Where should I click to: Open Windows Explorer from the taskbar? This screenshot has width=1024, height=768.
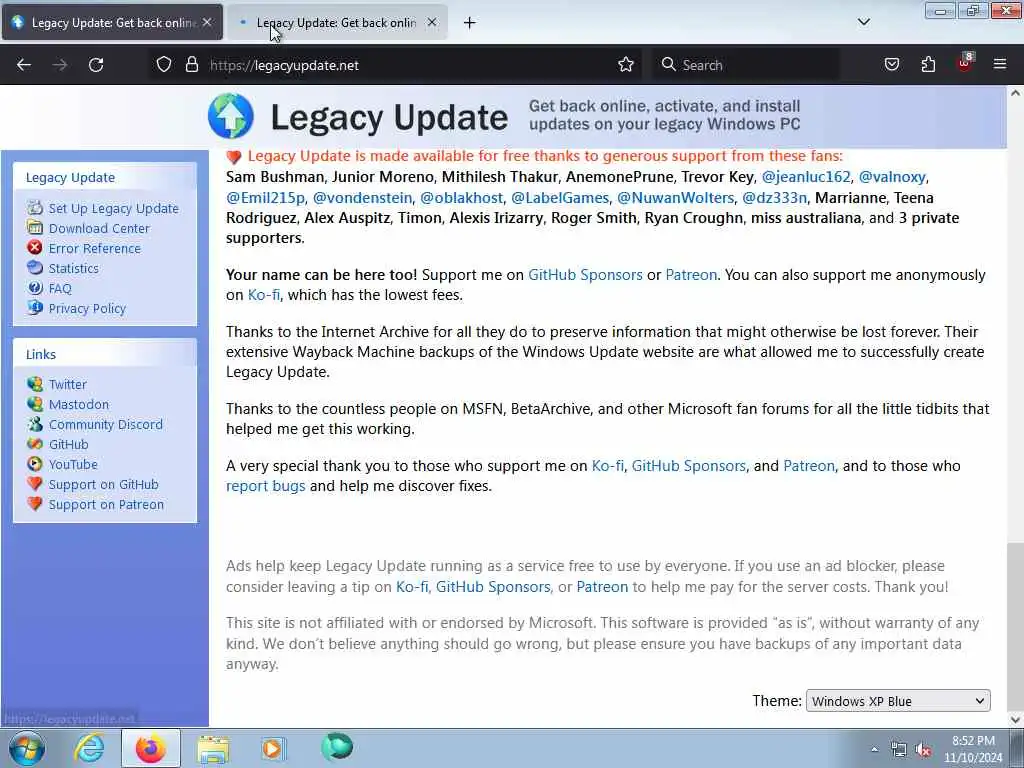click(x=213, y=748)
